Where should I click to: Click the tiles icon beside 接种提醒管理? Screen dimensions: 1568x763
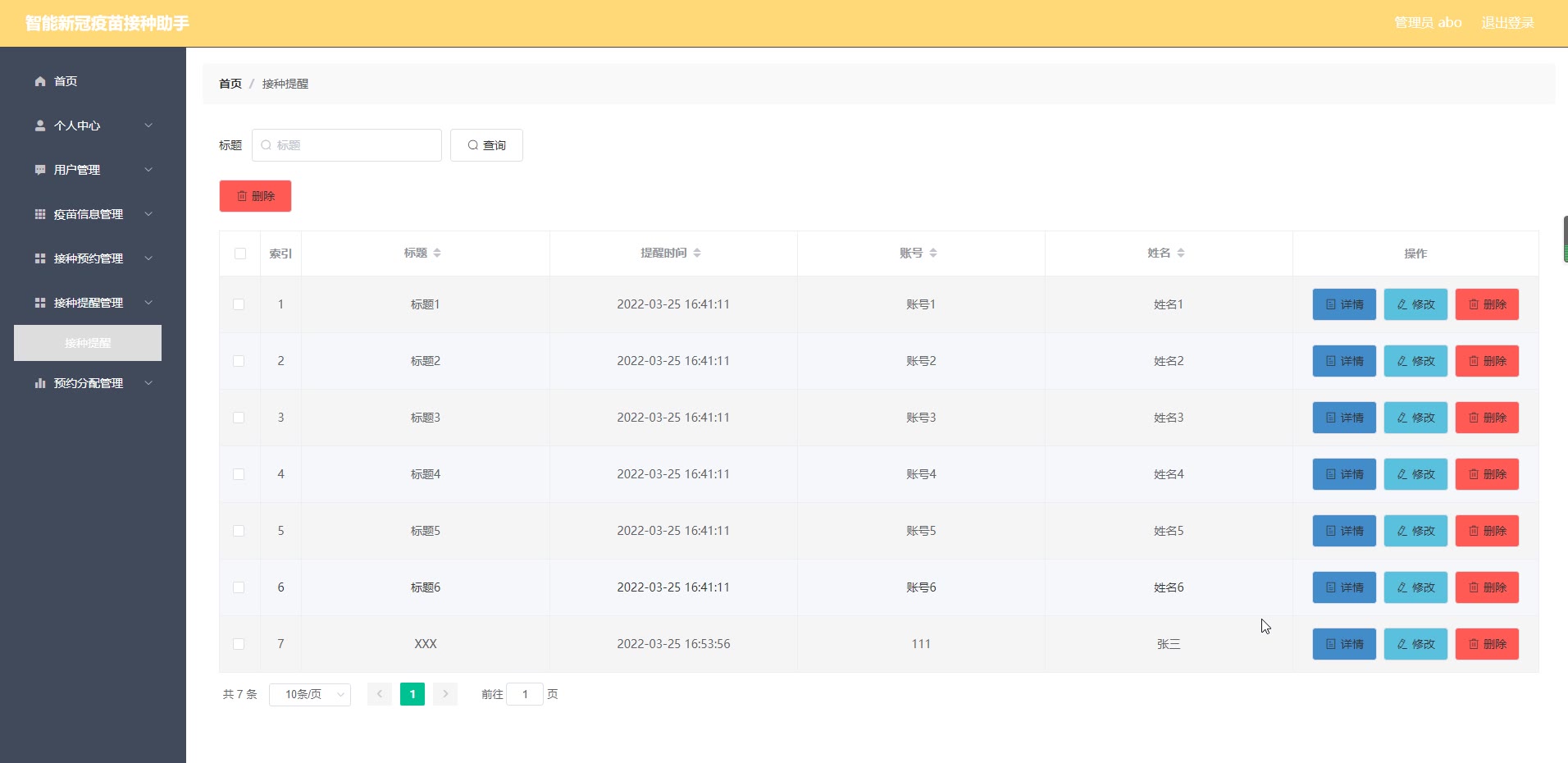coord(40,303)
